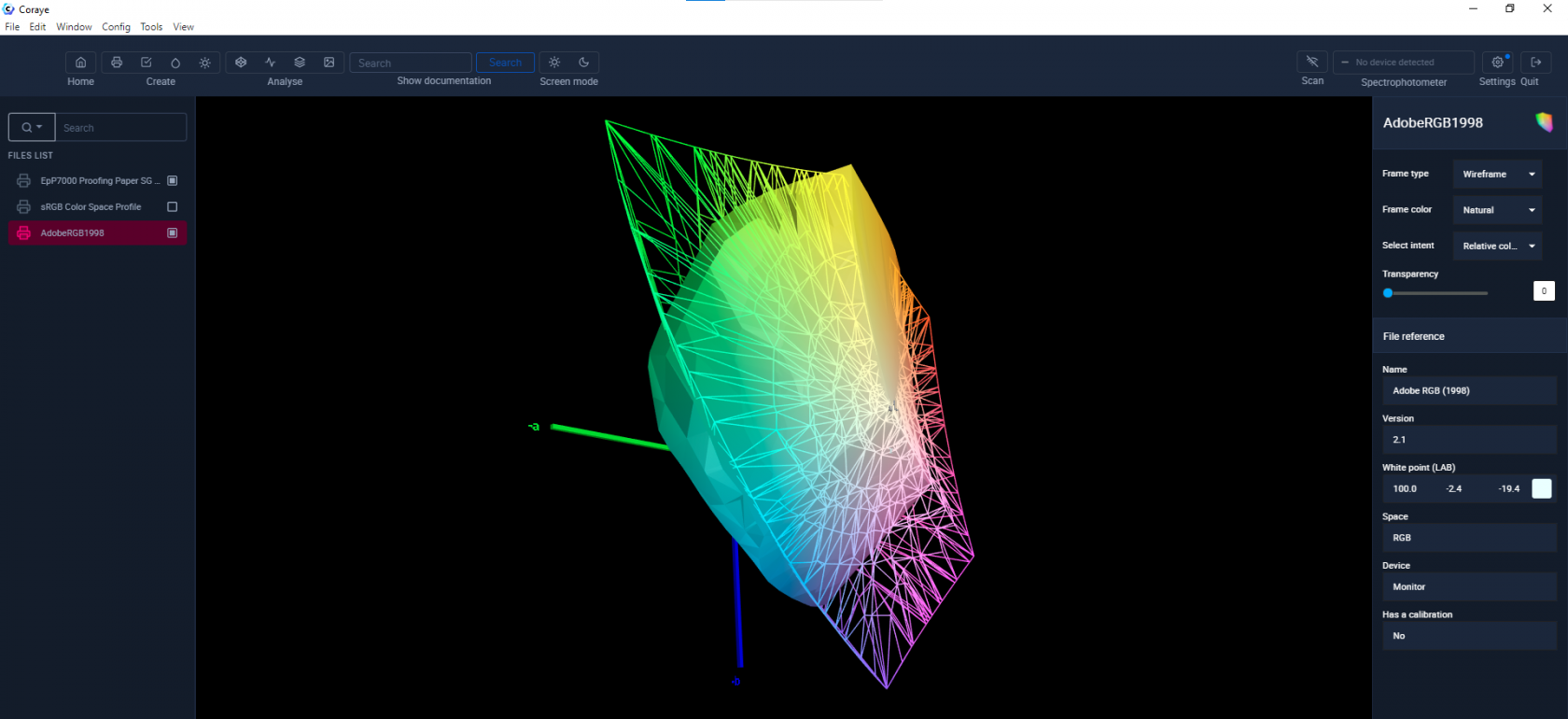Open spectrophotometer device selector

(x=1404, y=62)
